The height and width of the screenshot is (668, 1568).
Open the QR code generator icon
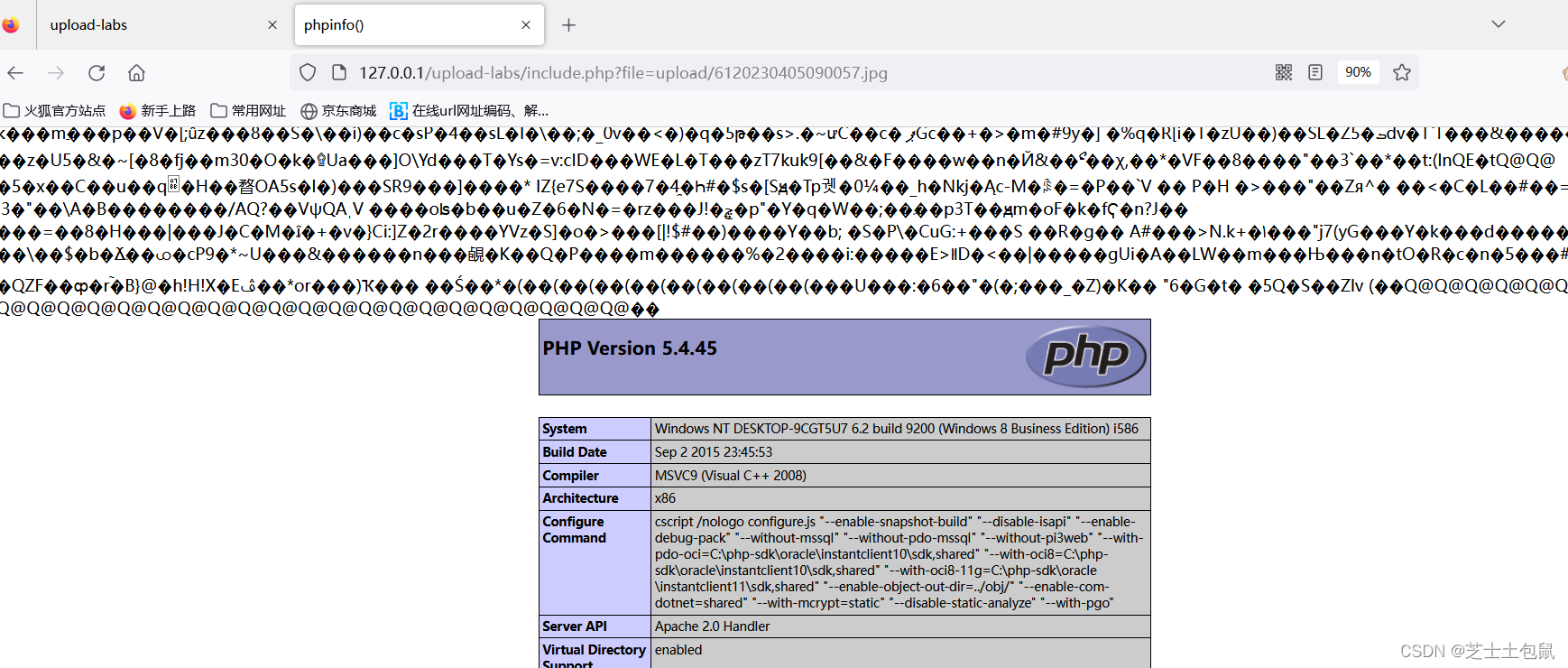[x=1284, y=72]
